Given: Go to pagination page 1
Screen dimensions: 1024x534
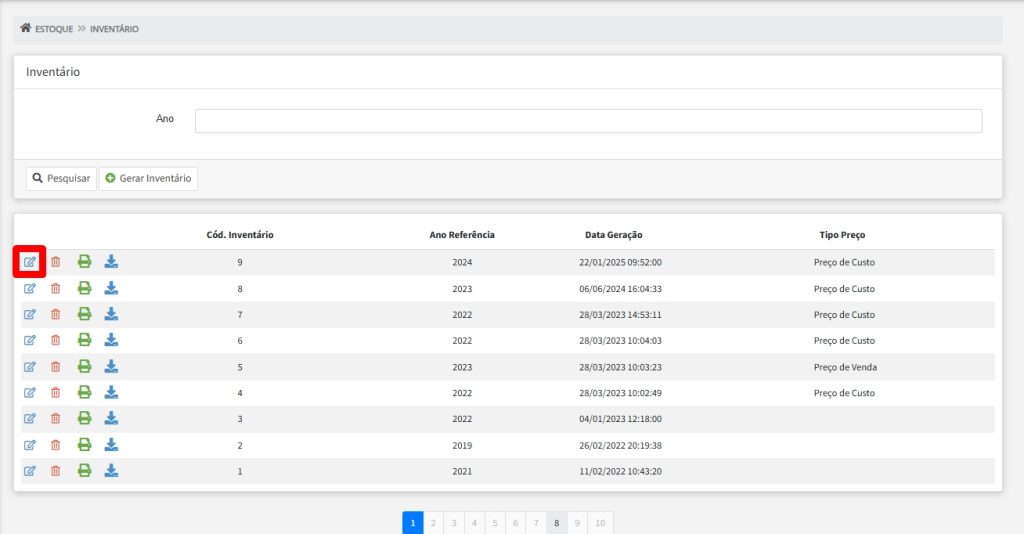Looking at the screenshot, I should point(413,523).
